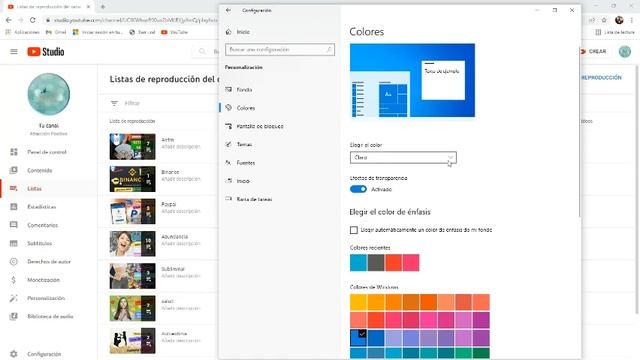Open Abundancia playlist thumbnail
Screen dimensions: 640x360
(x=132, y=244)
